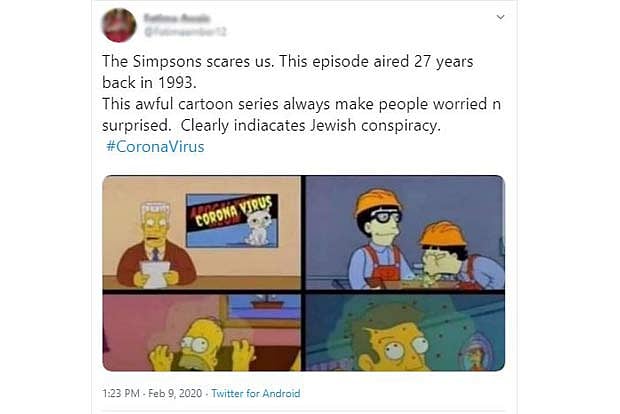Viewport: 620px width, 414px height.
Task: Open the bottom-right spotted-face man image
Action: [x=405, y=333]
